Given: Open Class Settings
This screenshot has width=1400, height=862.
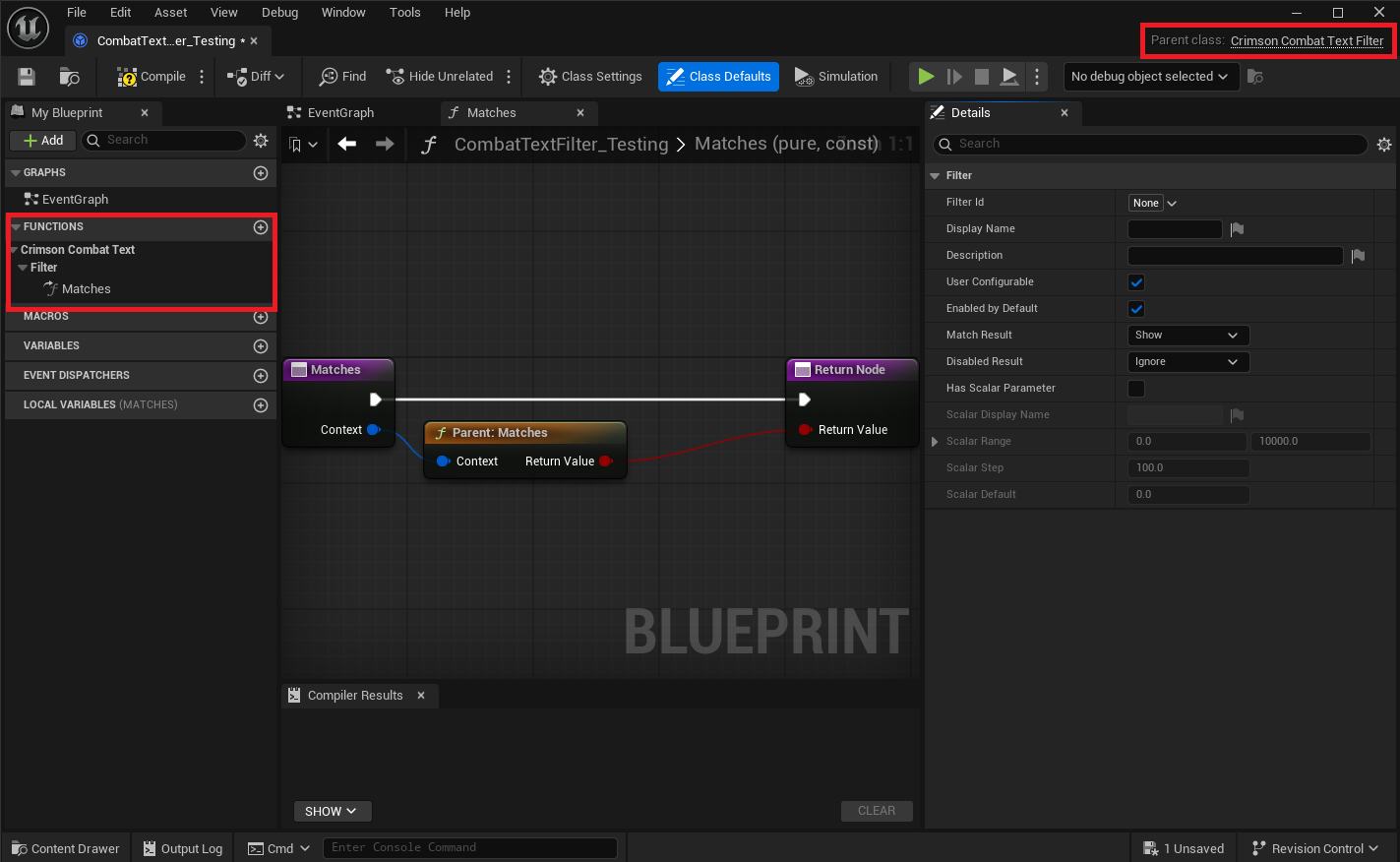Looking at the screenshot, I should click(590, 77).
